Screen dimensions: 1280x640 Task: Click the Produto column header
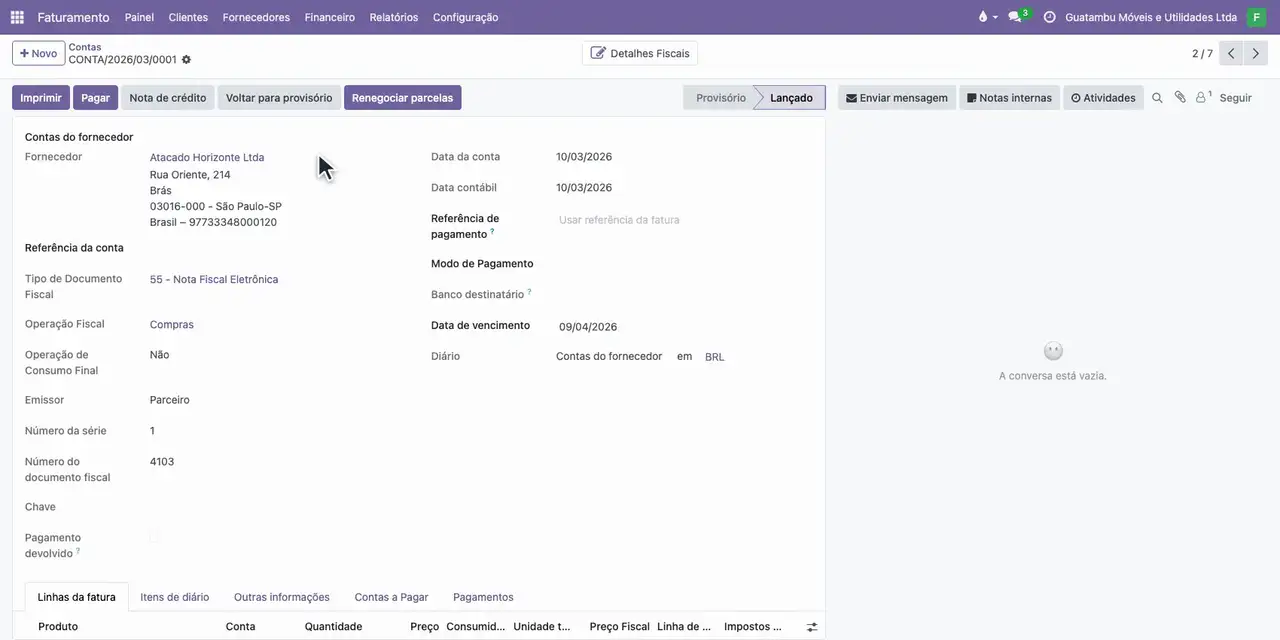[58, 627]
